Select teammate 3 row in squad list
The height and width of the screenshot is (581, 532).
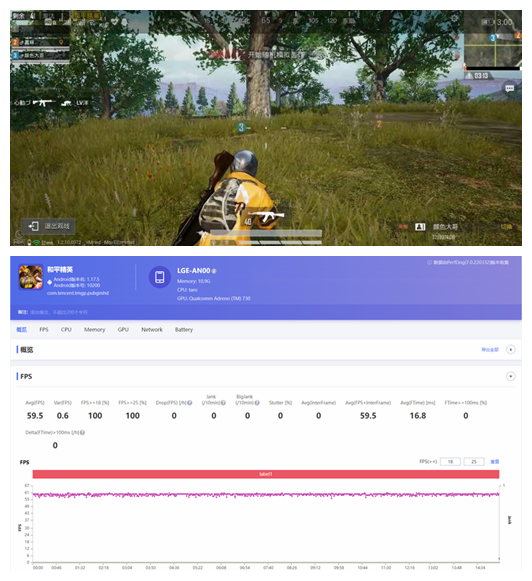[x=40, y=55]
